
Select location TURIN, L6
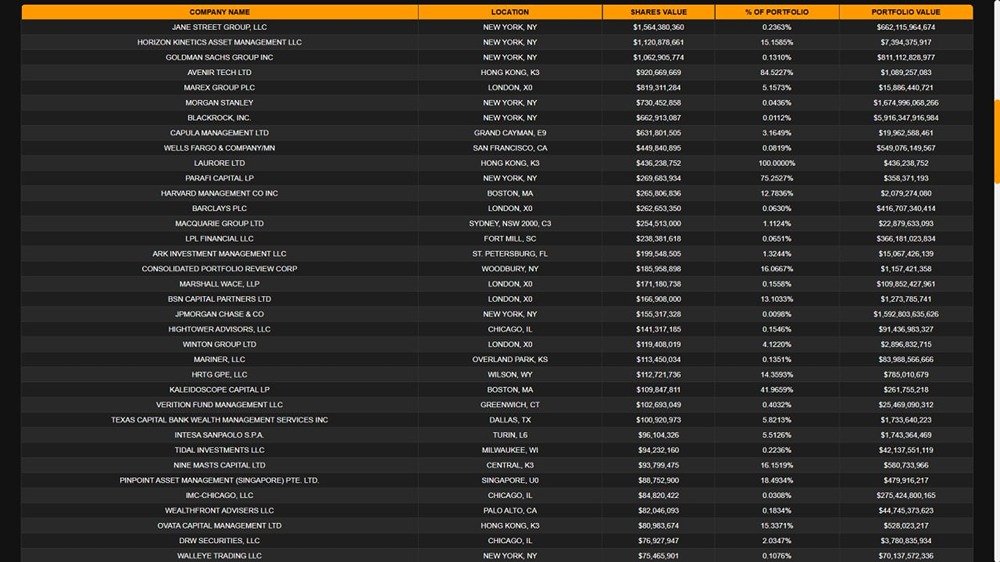pos(510,435)
